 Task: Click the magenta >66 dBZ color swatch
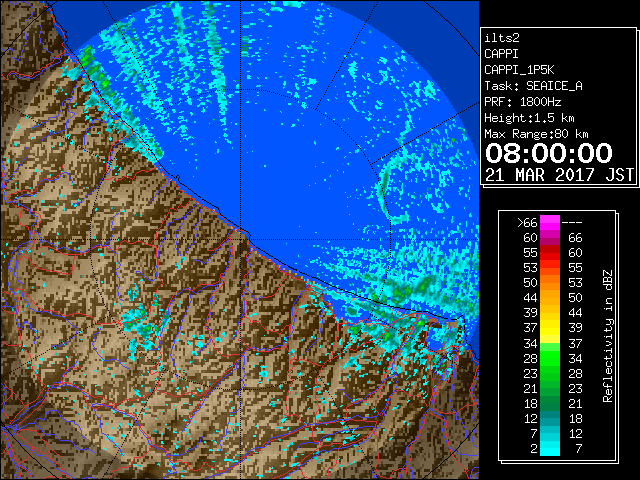tap(550, 223)
